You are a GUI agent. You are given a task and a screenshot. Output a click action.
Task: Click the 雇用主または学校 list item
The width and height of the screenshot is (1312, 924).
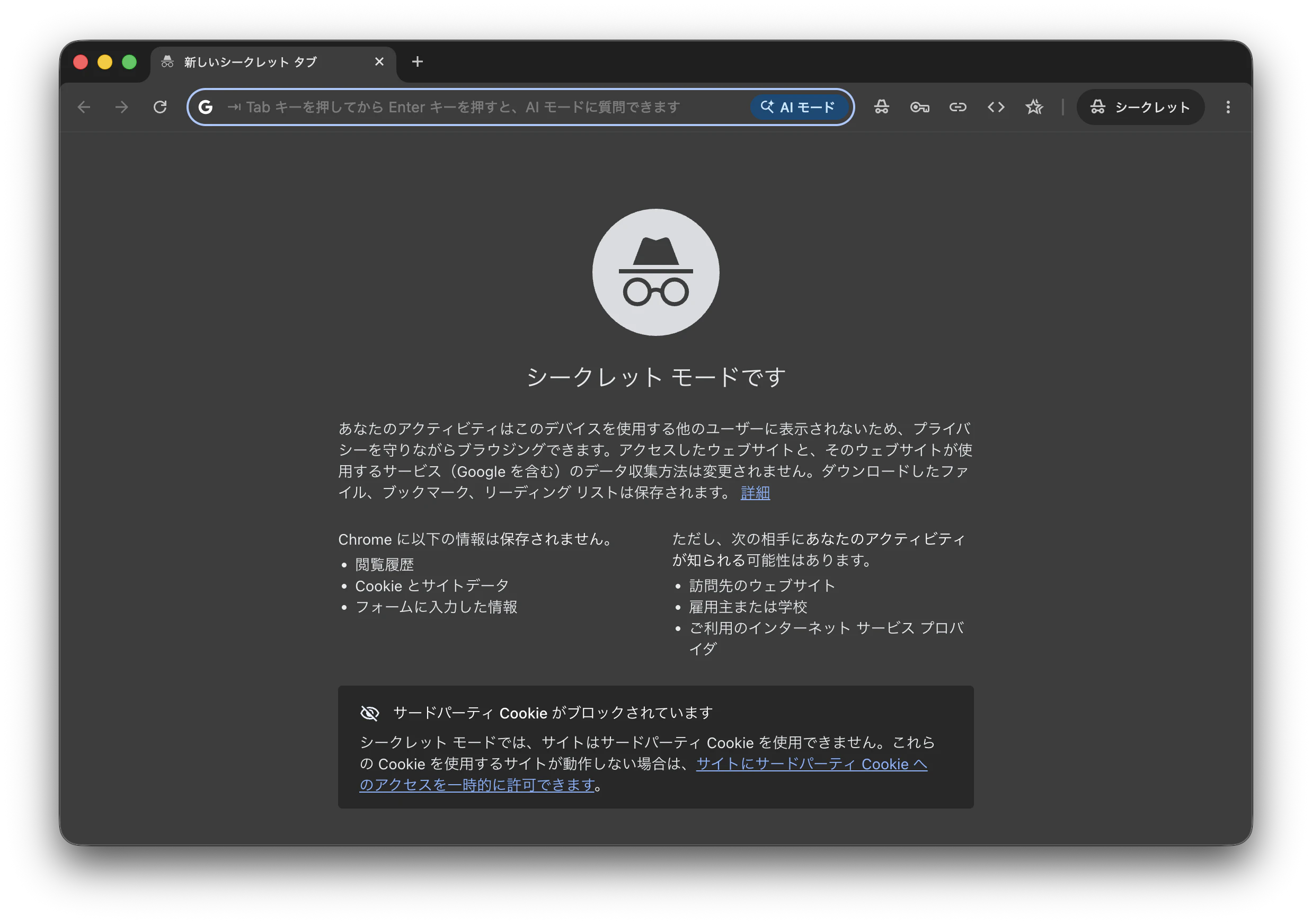pyautogui.click(x=748, y=607)
